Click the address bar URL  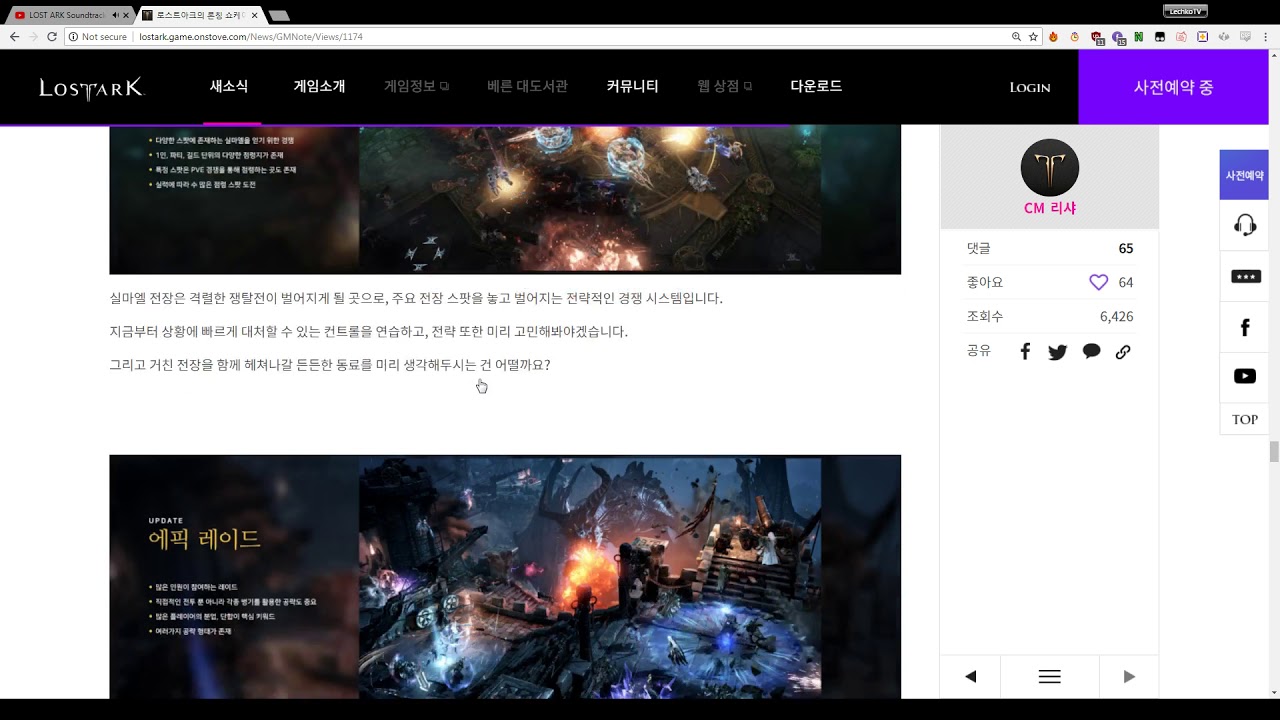[250, 36]
